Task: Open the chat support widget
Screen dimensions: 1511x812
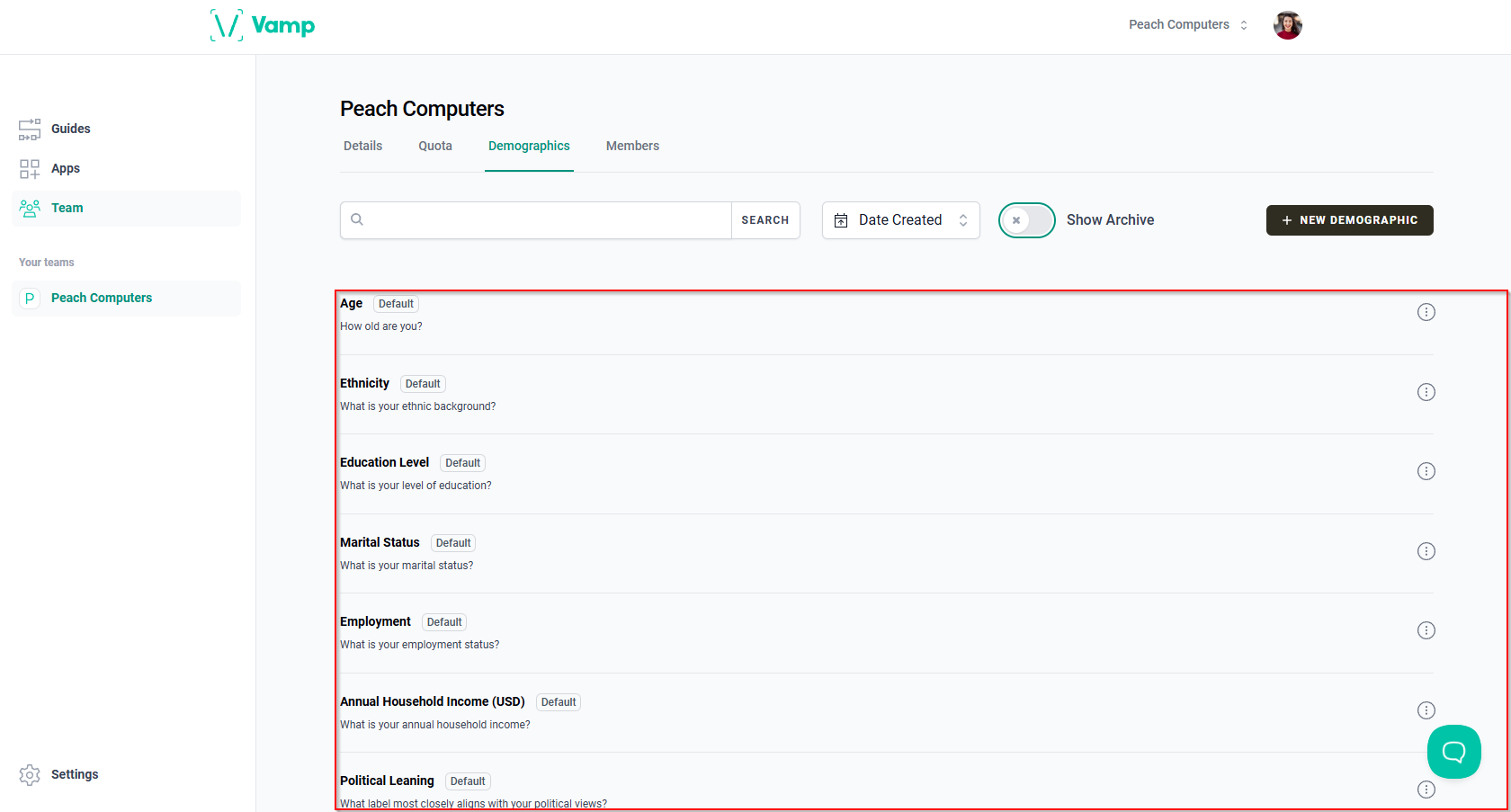Action: [x=1453, y=752]
